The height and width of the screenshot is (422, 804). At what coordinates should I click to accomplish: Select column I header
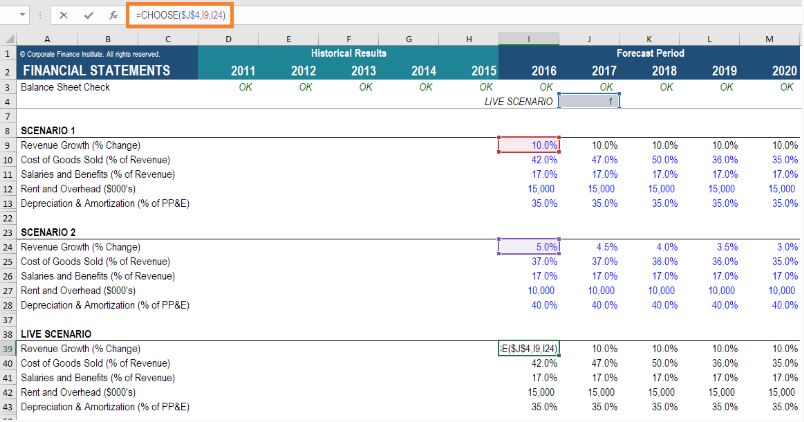coord(529,39)
